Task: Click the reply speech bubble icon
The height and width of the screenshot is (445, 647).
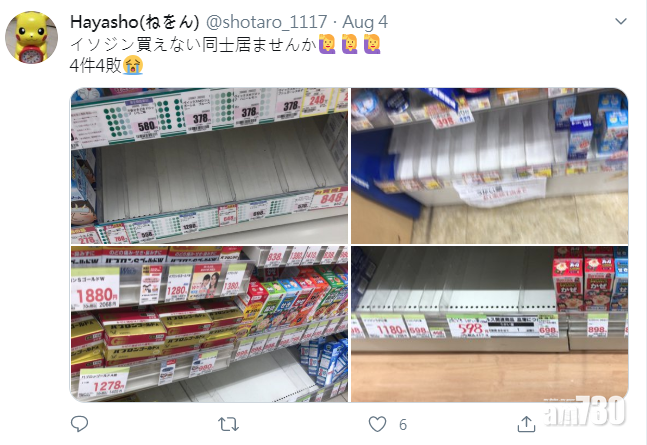Action: [79, 424]
